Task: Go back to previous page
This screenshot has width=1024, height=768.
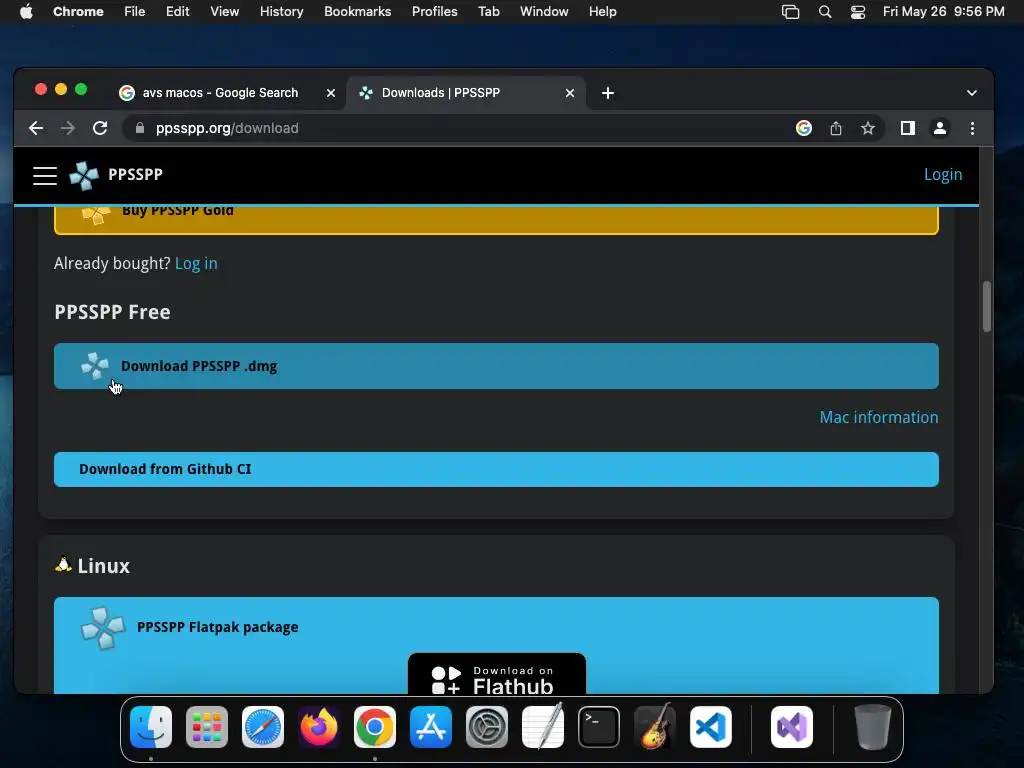Action: 36,128
